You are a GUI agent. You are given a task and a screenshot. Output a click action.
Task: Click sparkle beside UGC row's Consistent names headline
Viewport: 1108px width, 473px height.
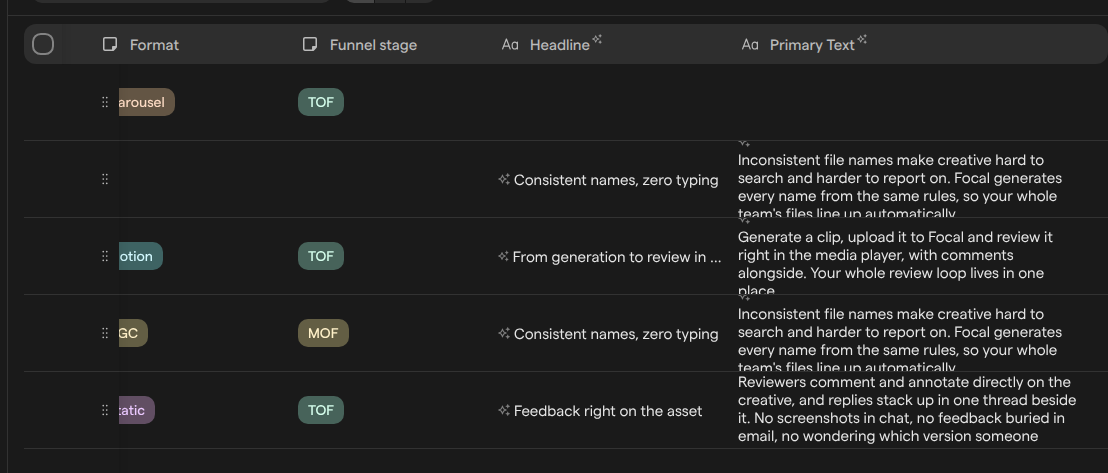coord(504,333)
